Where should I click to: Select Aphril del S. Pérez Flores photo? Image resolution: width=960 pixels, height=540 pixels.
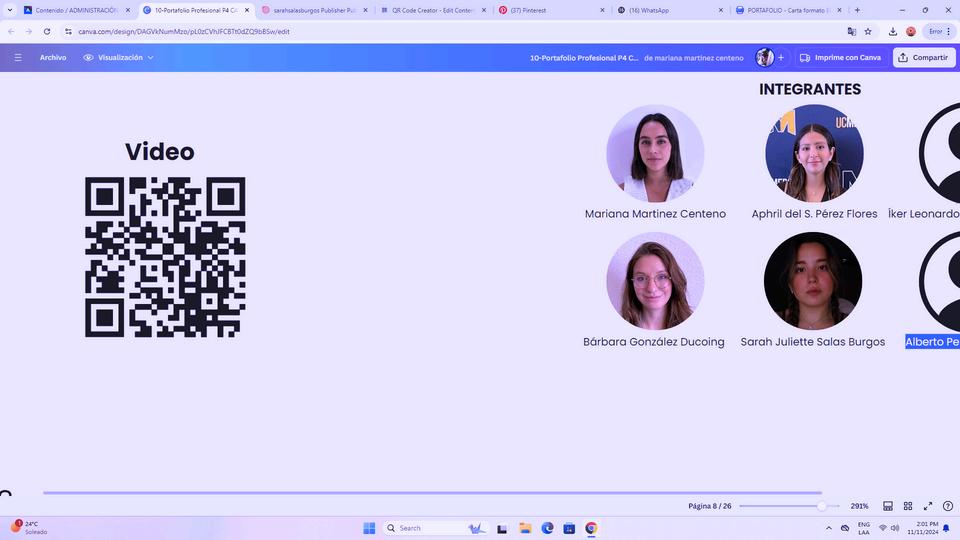pyautogui.click(x=814, y=153)
